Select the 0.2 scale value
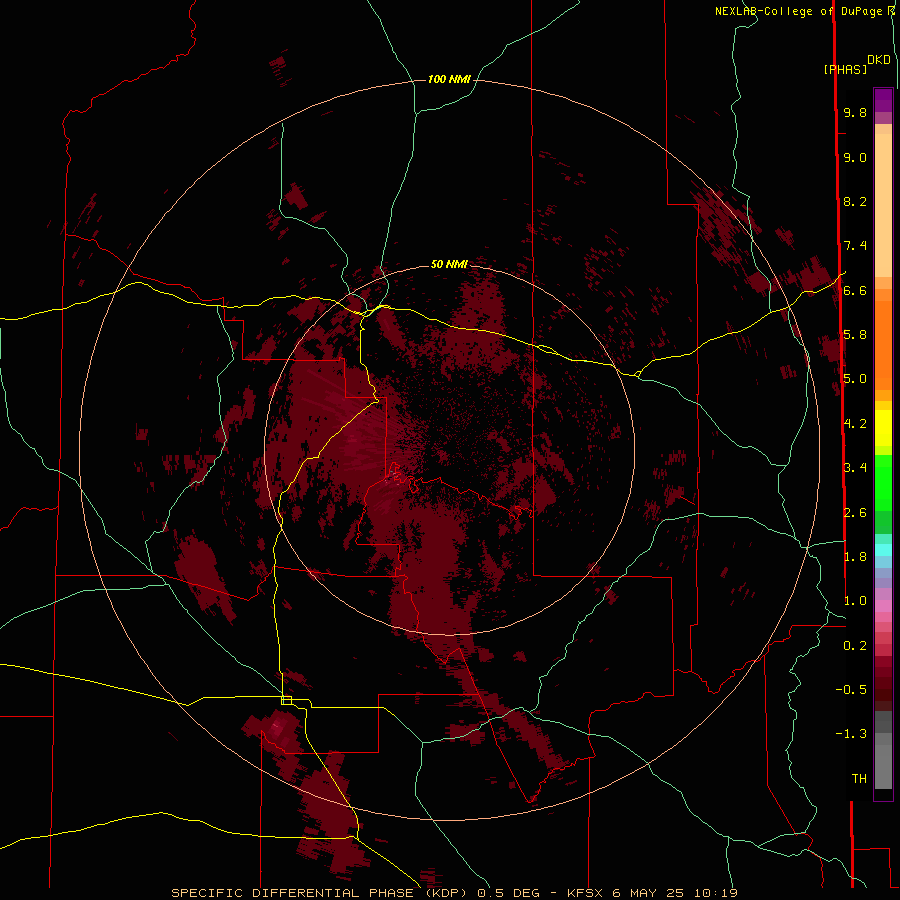 (x=855, y=646)
